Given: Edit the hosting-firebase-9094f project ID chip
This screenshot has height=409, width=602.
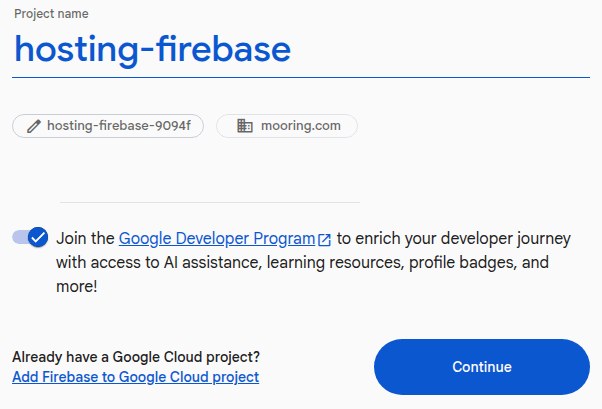Looking at the screenshot, I should pyautogui.click(x=108, y=126).
